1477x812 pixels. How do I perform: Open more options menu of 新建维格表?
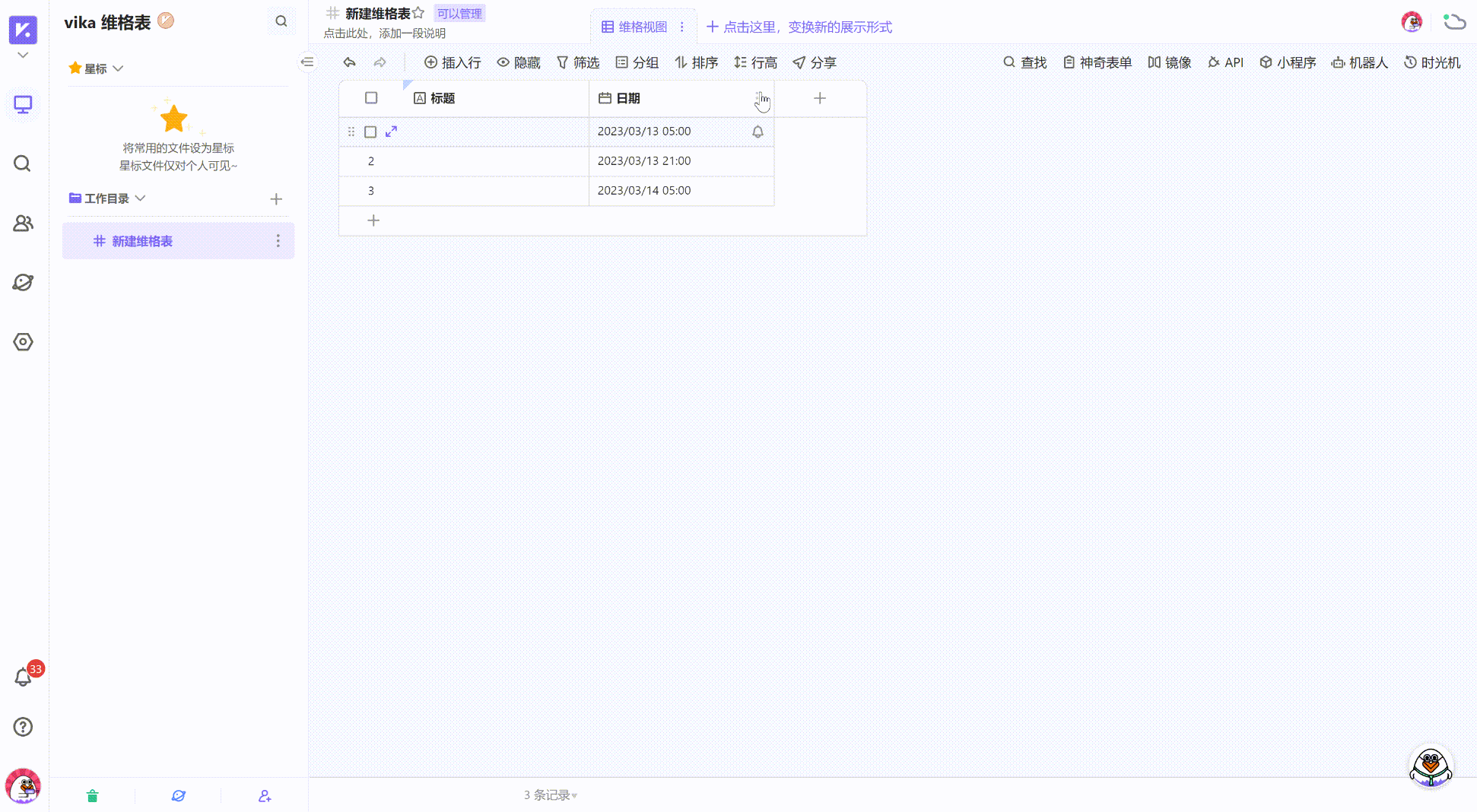(278, 240)
